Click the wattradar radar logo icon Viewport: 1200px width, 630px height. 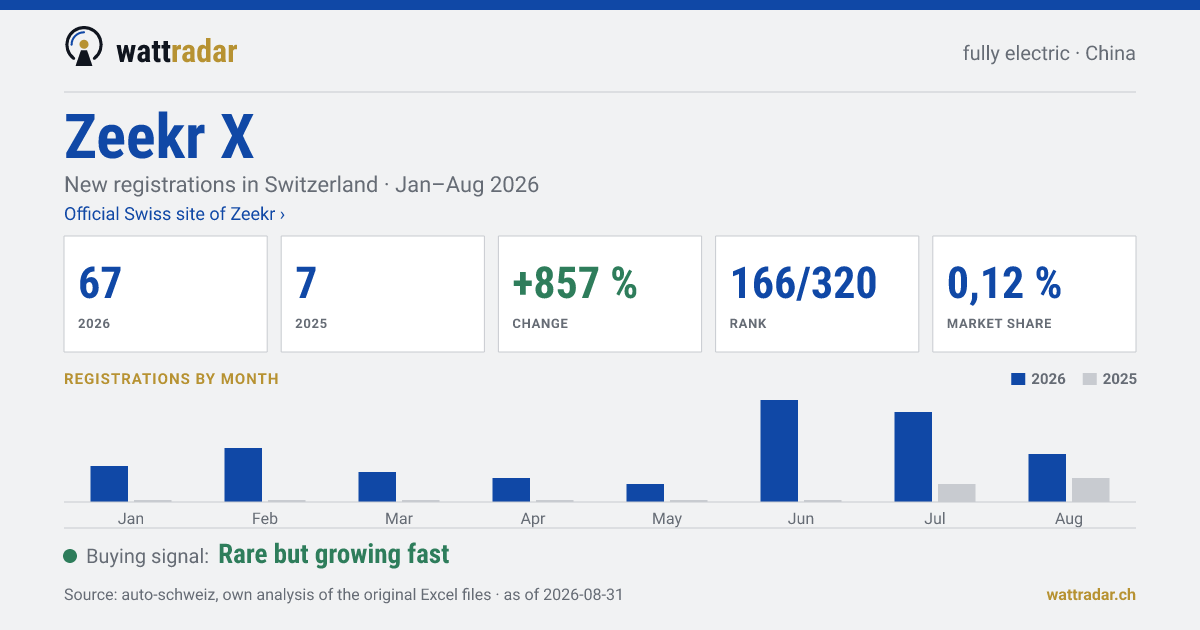click(x=83, y=47)
